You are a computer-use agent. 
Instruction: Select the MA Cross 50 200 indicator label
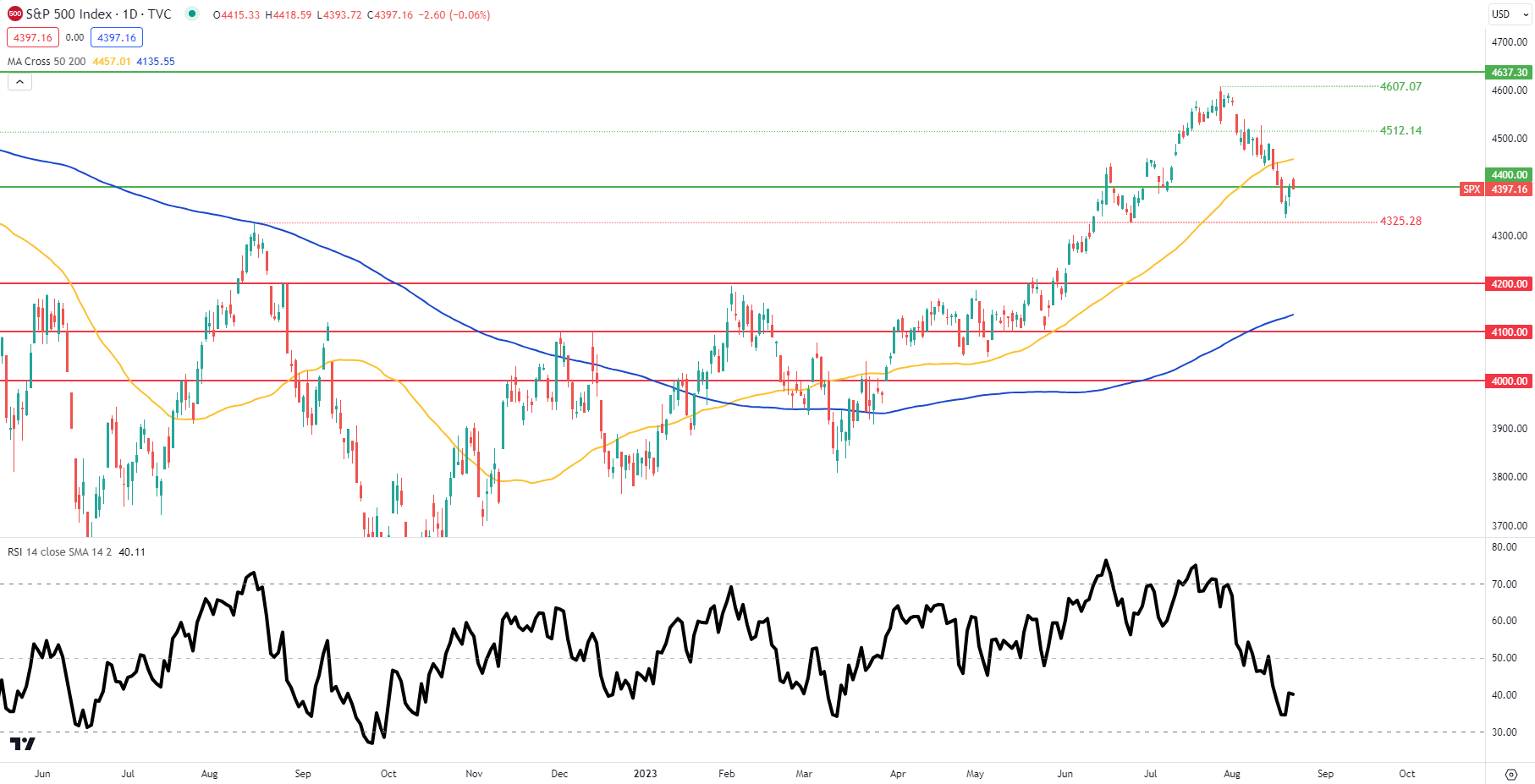tap(47, 62)
